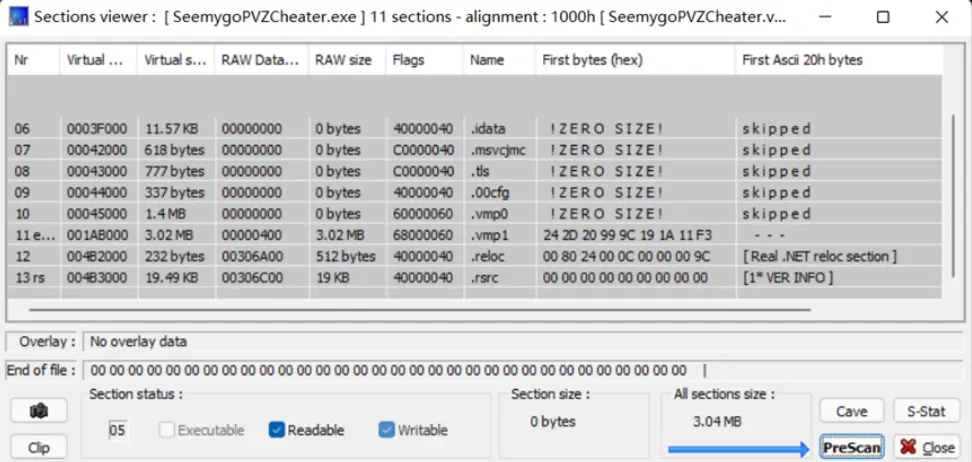This screenshot has height=462, width=972.
Task: Click virtual offset 004B3000
Action: 97,277
